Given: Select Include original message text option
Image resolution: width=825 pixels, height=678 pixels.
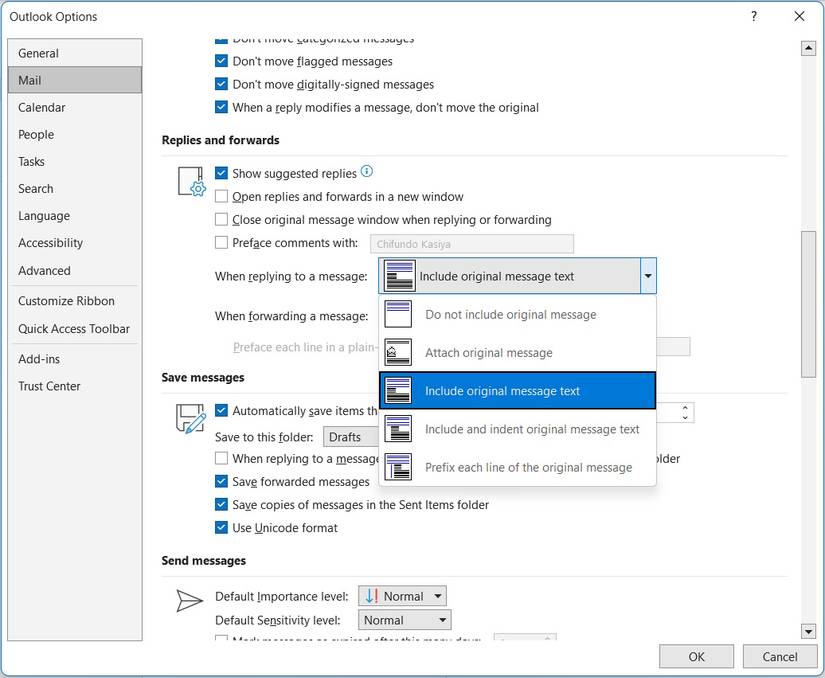Looking at the screenshot, I should 518,391.
